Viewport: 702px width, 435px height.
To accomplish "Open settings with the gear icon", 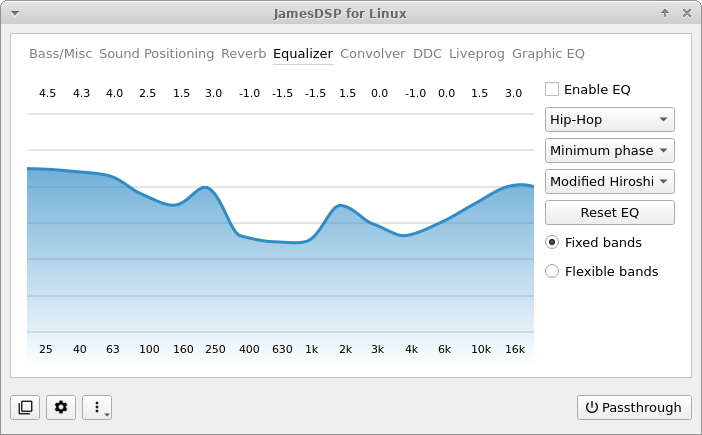I will click(61, 407).
